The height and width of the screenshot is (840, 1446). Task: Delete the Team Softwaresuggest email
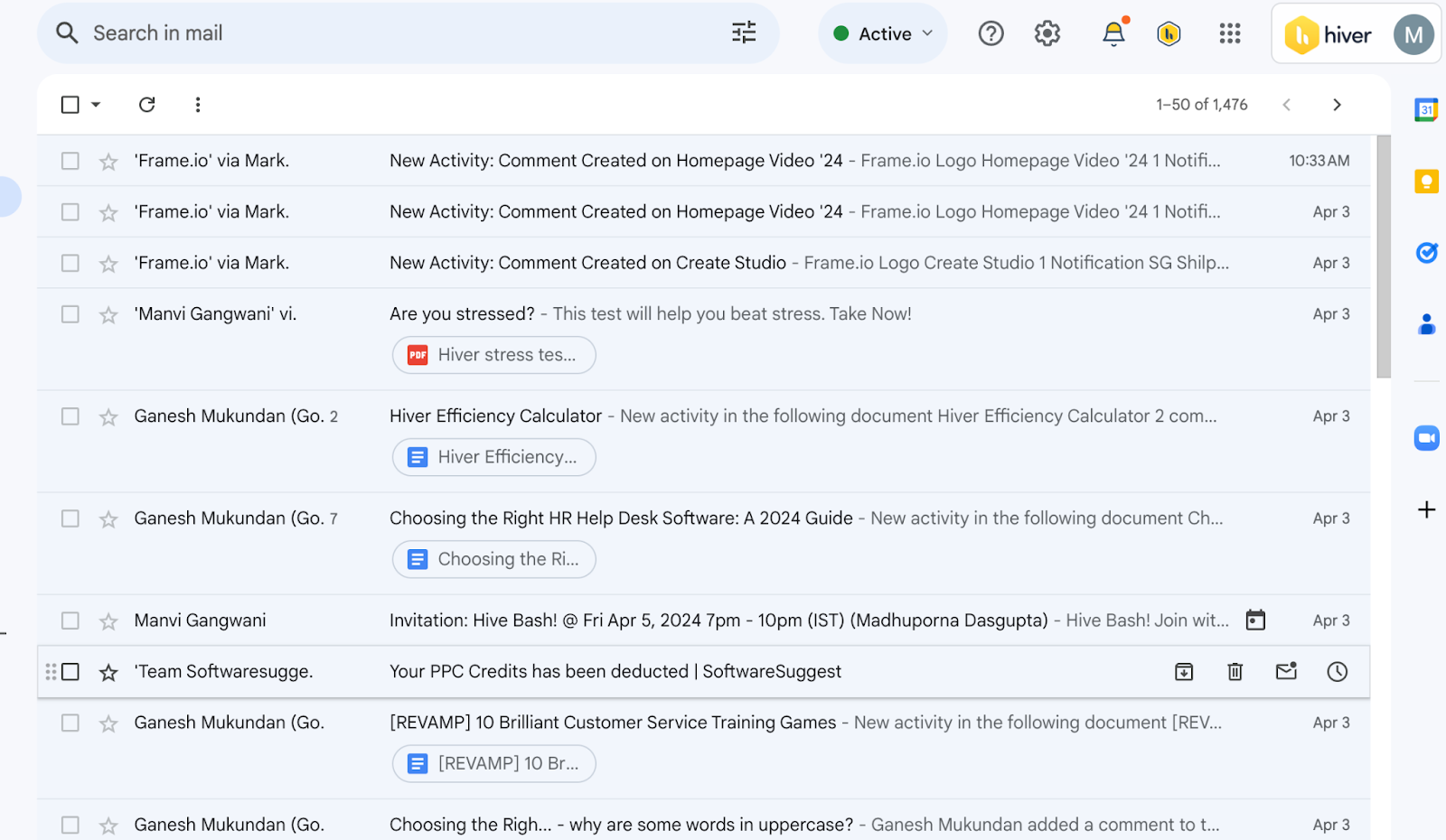point(1235,672)
